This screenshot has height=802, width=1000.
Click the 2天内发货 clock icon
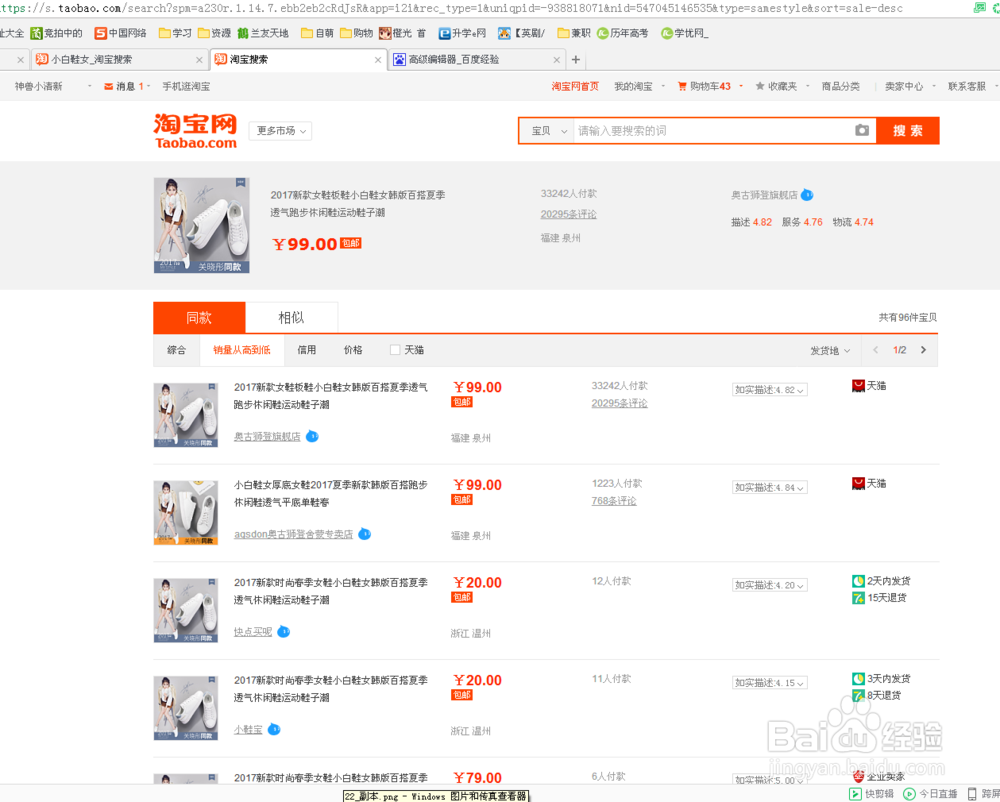tap(858, 581)
